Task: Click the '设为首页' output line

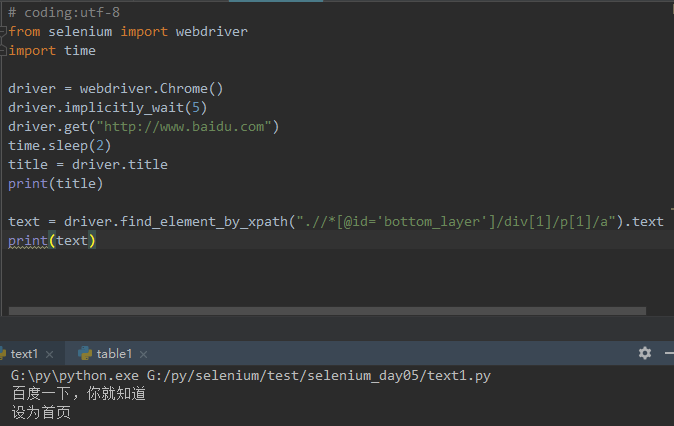Action: pyautogui.click(x=41, y=412)
